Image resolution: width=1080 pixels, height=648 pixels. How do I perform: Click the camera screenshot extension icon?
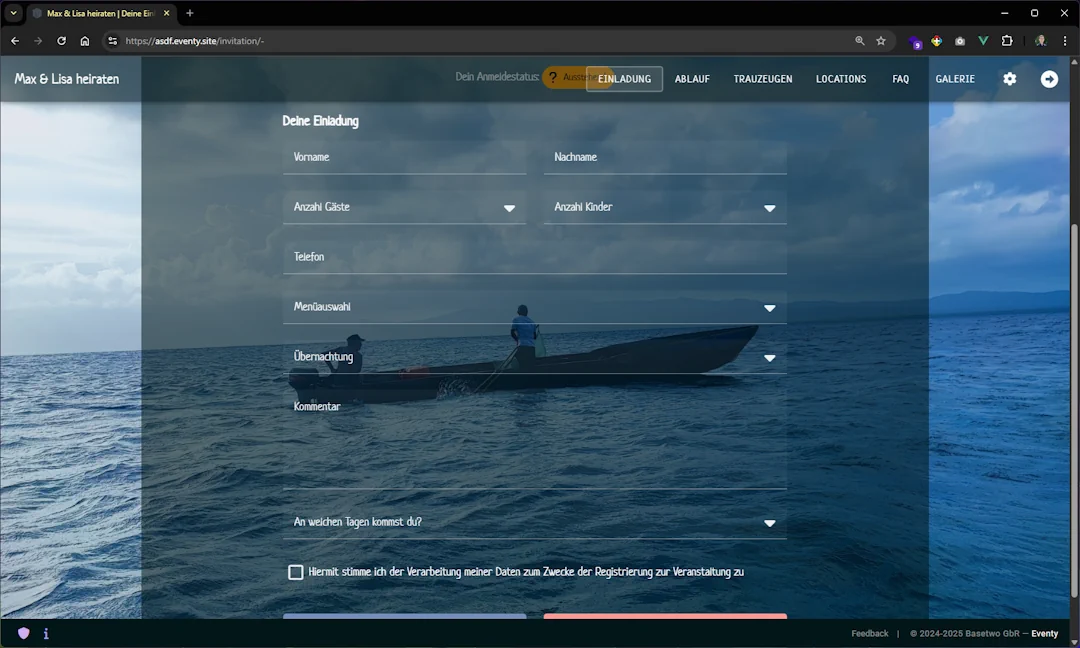click(x=960, y=41)
